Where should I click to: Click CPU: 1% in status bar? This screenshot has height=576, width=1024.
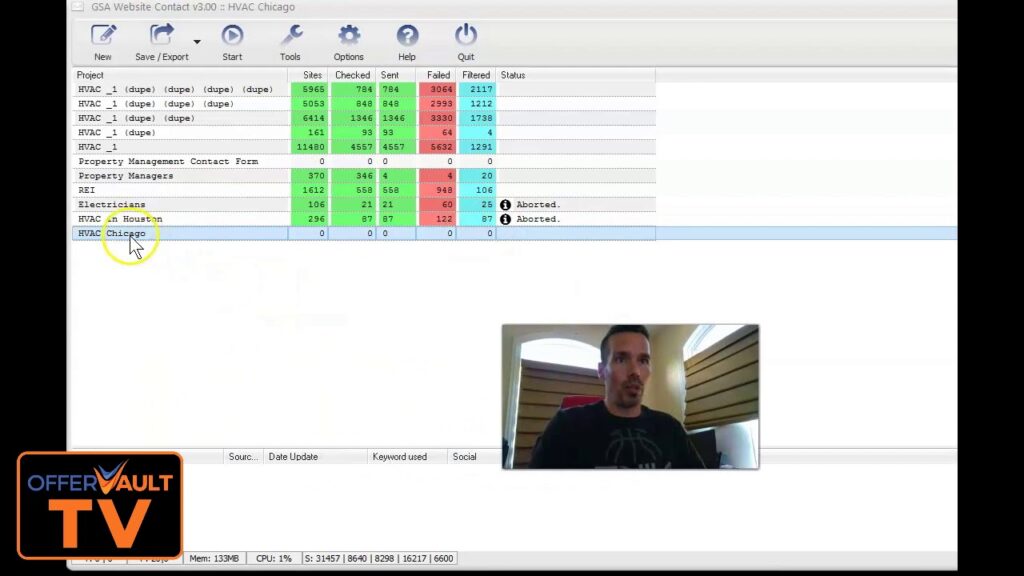[274, 558]
